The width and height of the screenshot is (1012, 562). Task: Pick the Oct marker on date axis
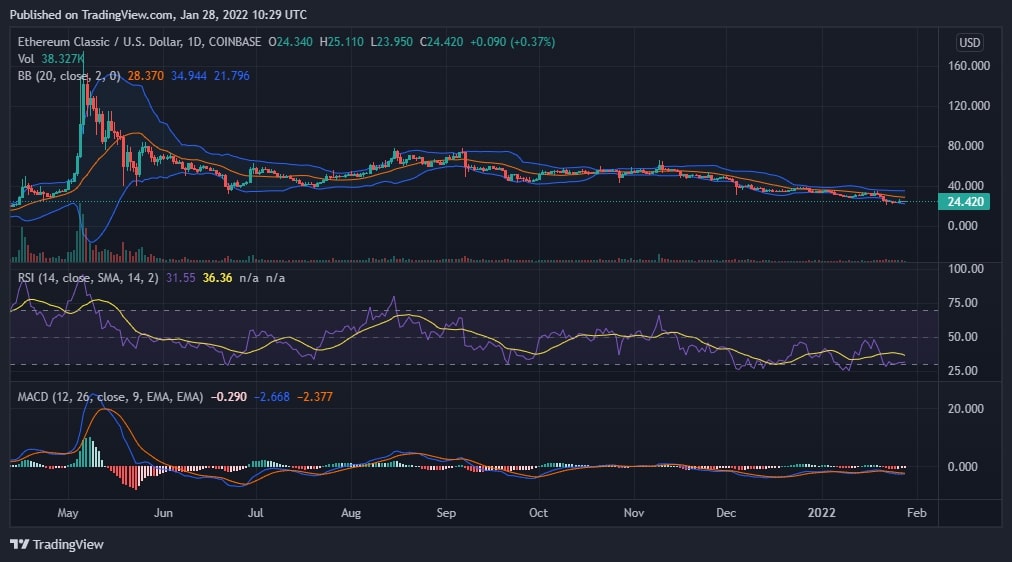coord(538,513)
